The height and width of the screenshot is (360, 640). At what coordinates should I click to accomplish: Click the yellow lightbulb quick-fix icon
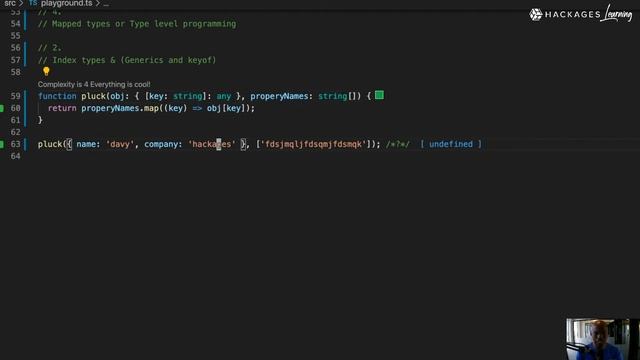pyautogui.click(x=46, y=71)
